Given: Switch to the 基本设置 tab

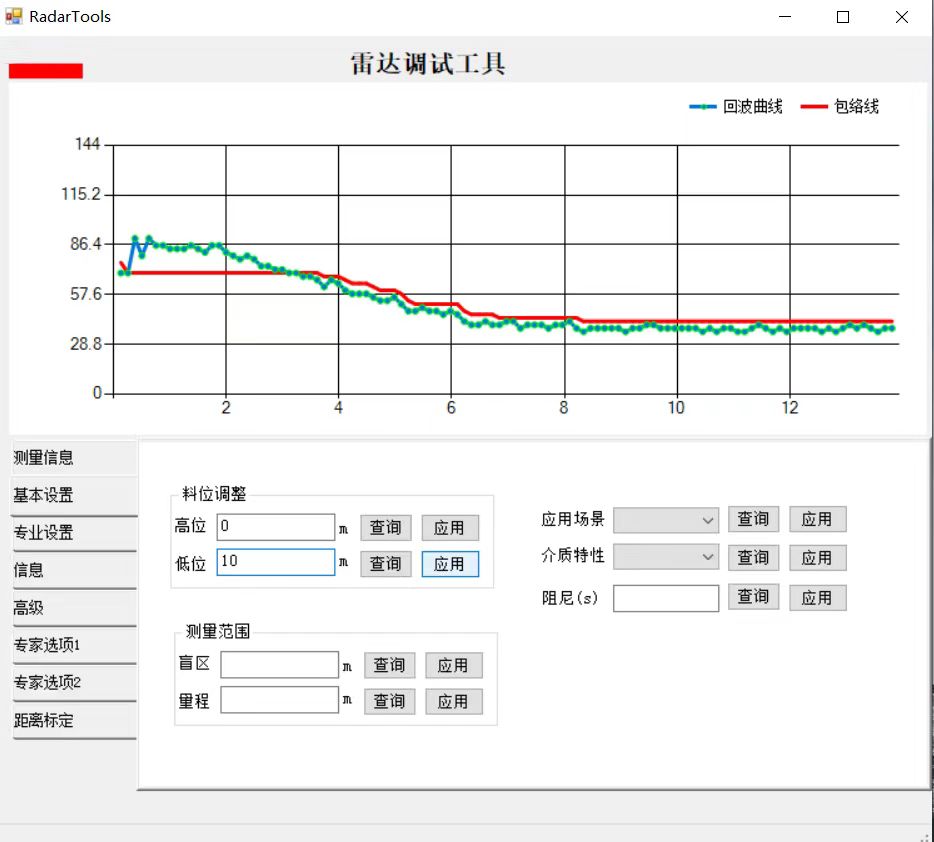Looking at the screenshot, I should [x=74, y=496].
